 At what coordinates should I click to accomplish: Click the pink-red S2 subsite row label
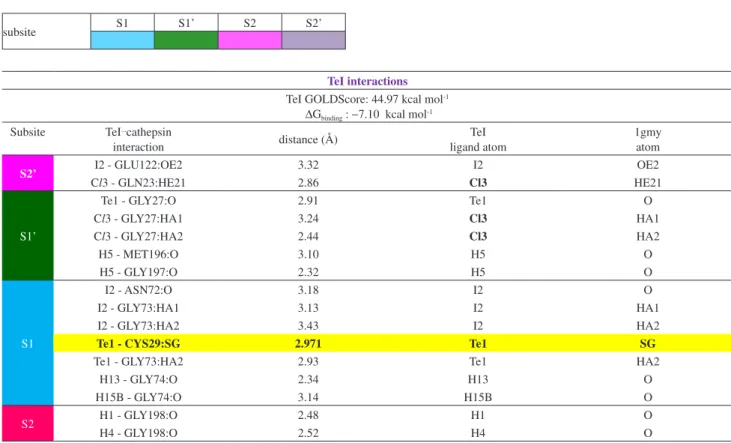(28, 423)
